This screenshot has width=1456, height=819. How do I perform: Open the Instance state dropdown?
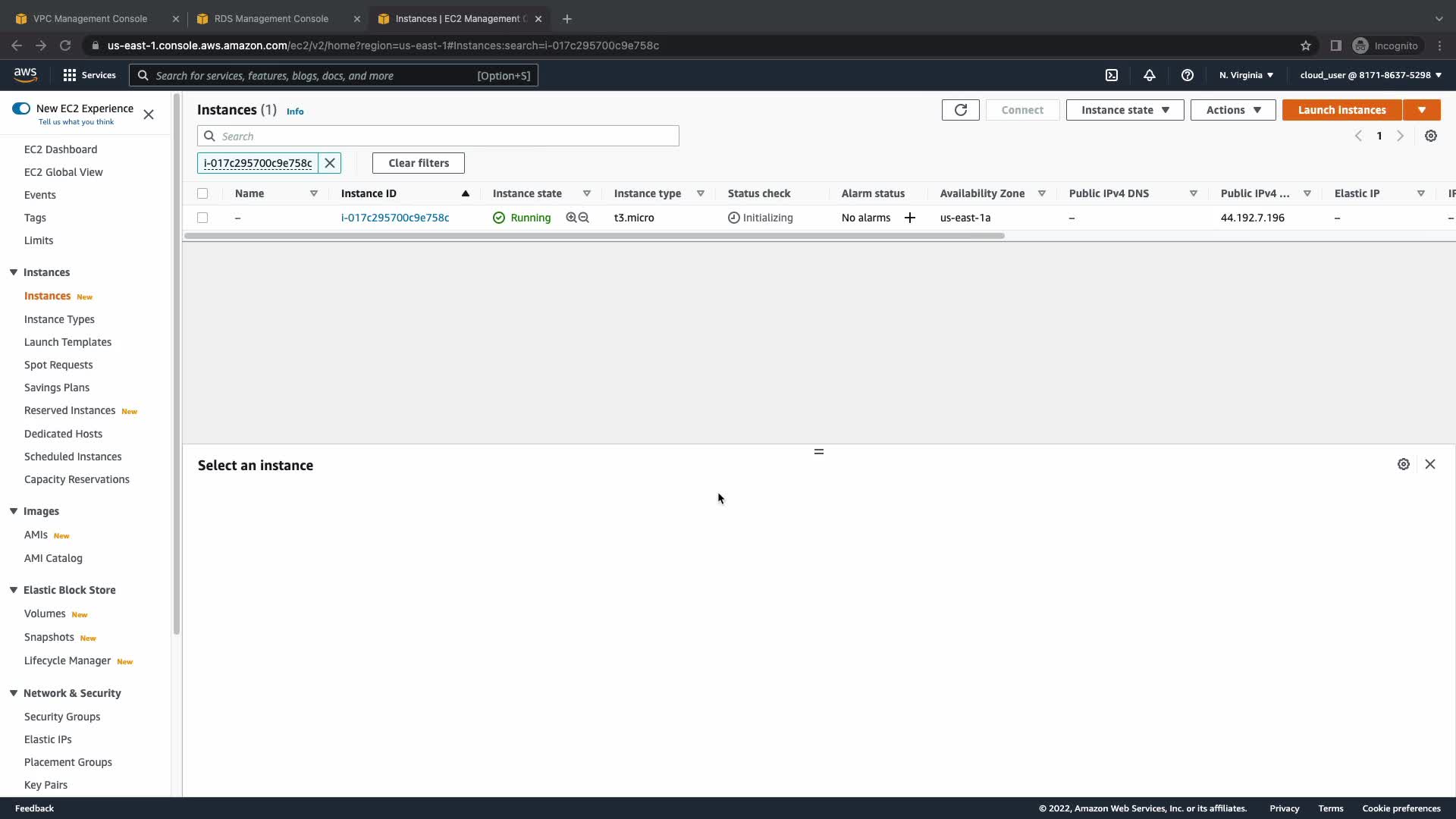[1125, 110]
